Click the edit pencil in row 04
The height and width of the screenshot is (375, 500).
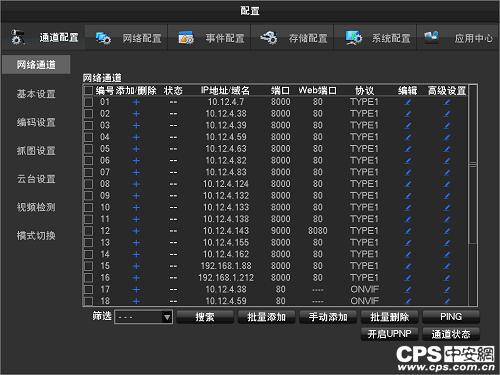407,137
